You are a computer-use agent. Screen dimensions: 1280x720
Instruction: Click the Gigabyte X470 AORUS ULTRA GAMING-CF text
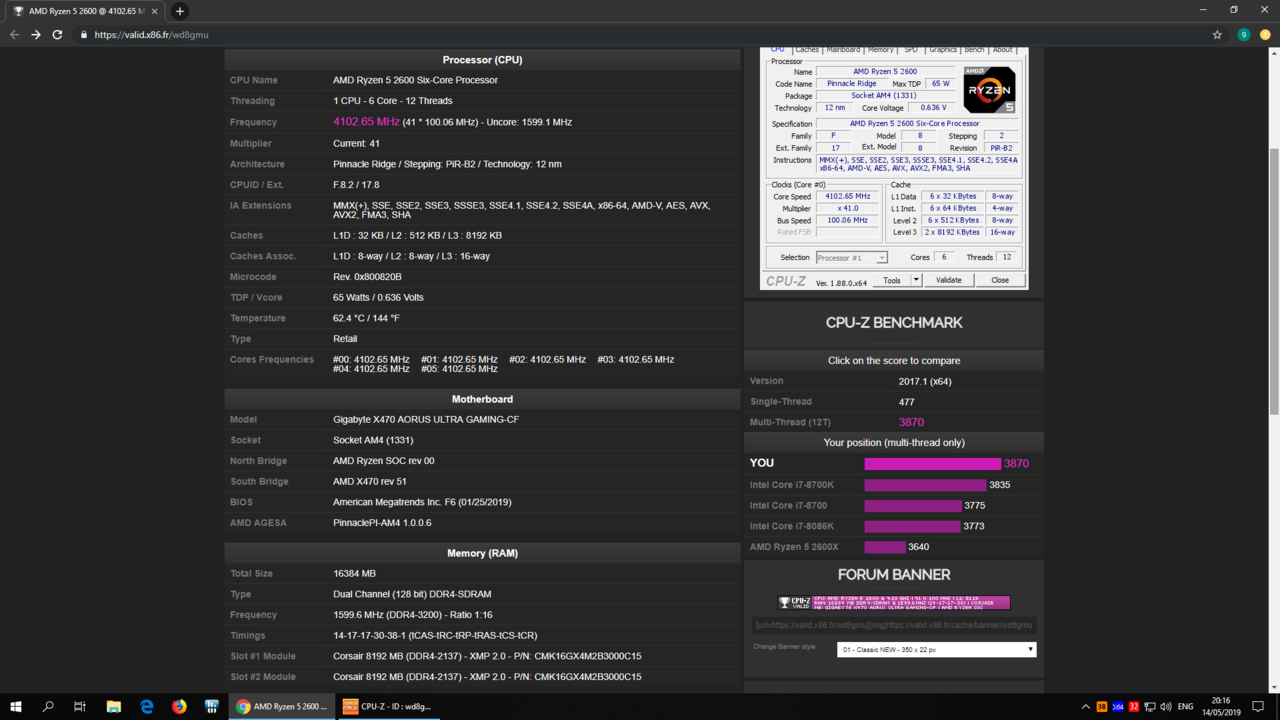tap(426, 420)
